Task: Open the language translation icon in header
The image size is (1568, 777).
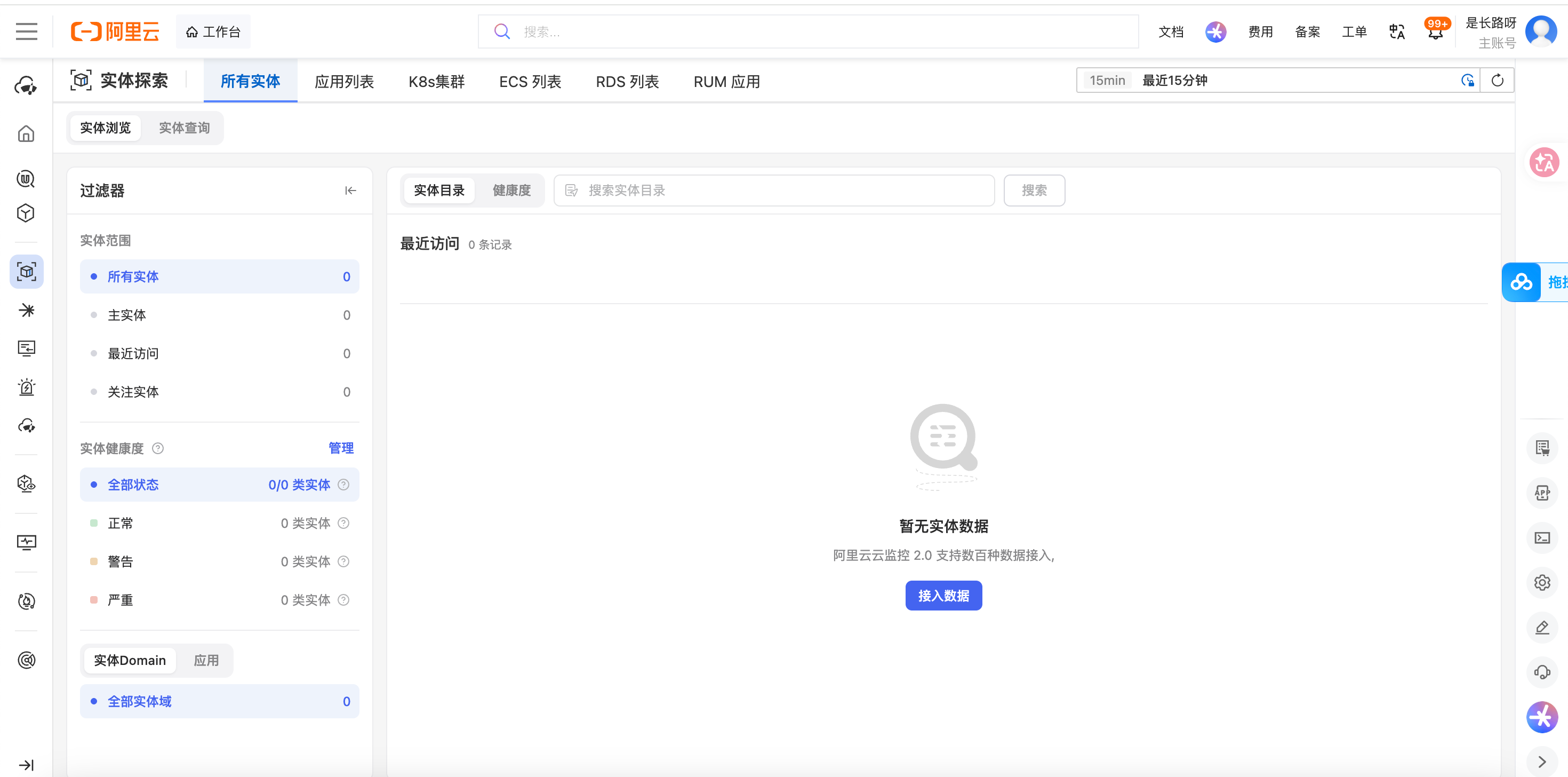Action: (x=1397, y=31)
